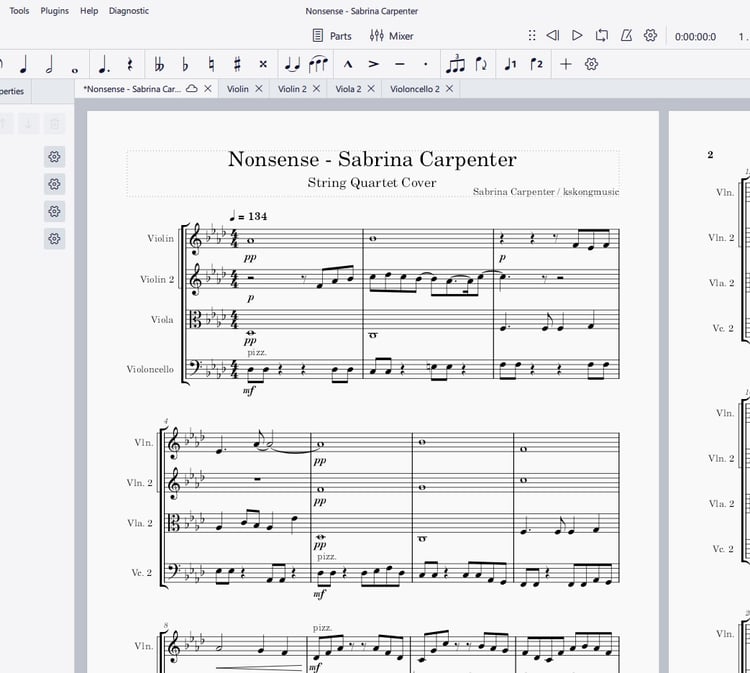The image size is (750, 673).
Task: Select the 'Vc. 2' label in second system
Action: coord(142,573)
